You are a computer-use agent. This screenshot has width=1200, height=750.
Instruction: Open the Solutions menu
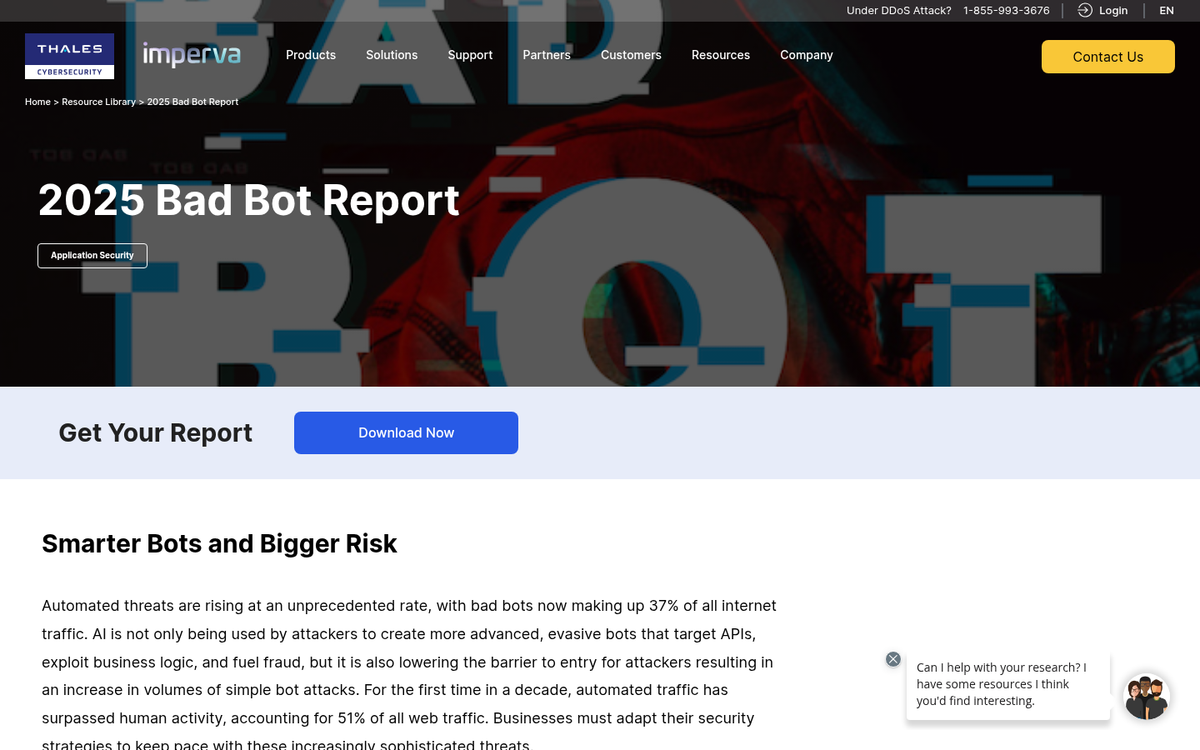tap(392, 55)
